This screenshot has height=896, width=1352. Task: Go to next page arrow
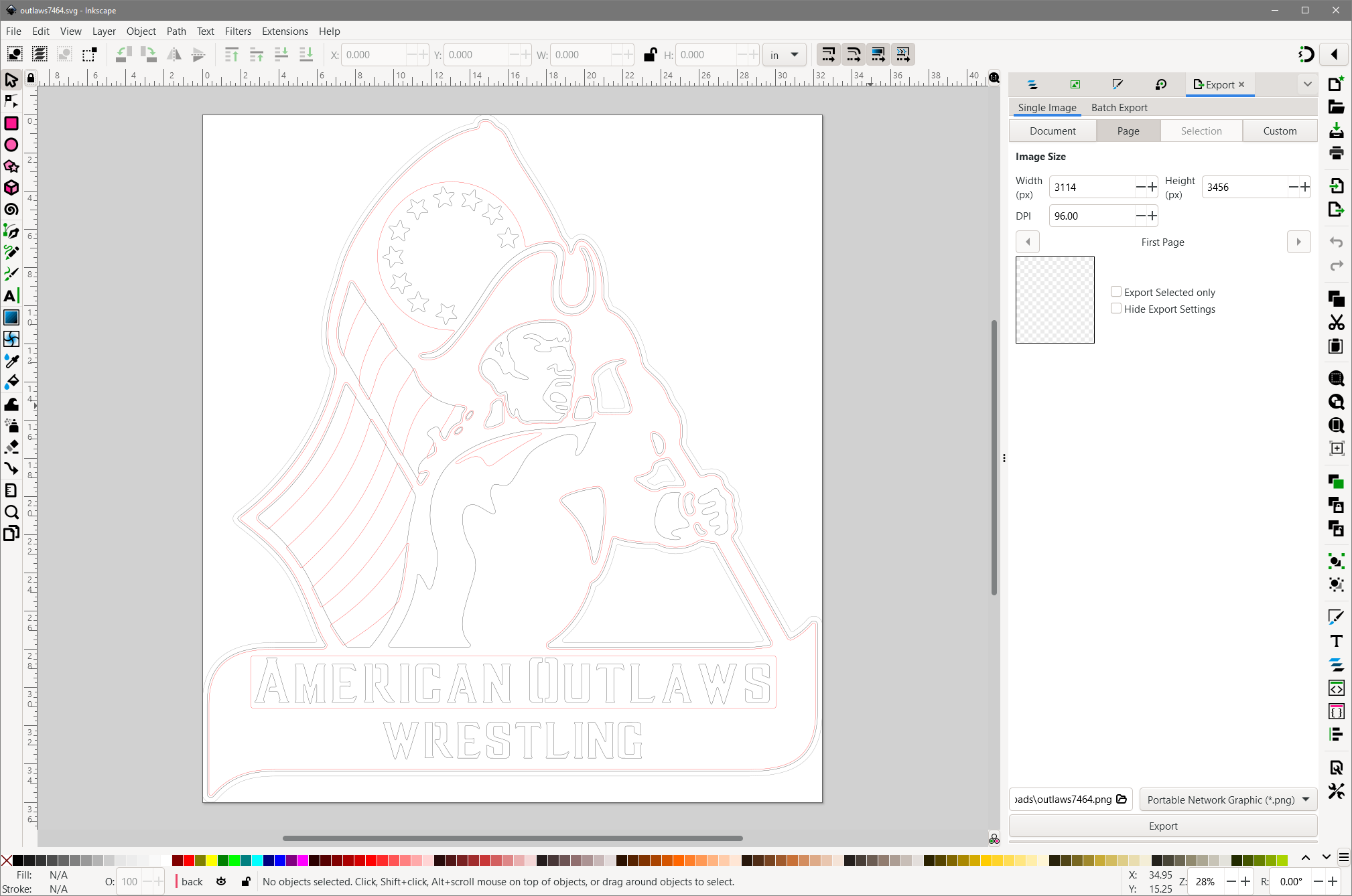tap(1298, 242)
